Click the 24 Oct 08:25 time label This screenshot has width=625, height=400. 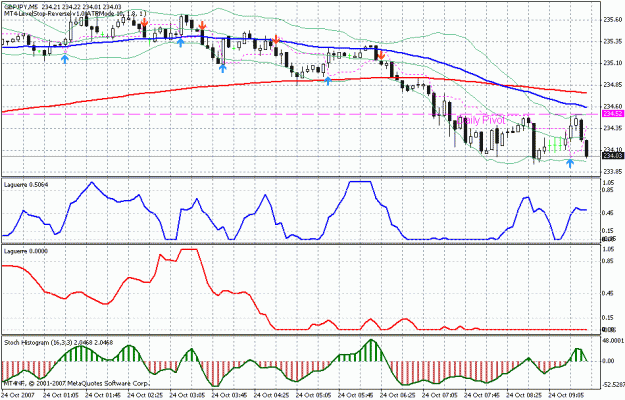(x=522, y=395)
